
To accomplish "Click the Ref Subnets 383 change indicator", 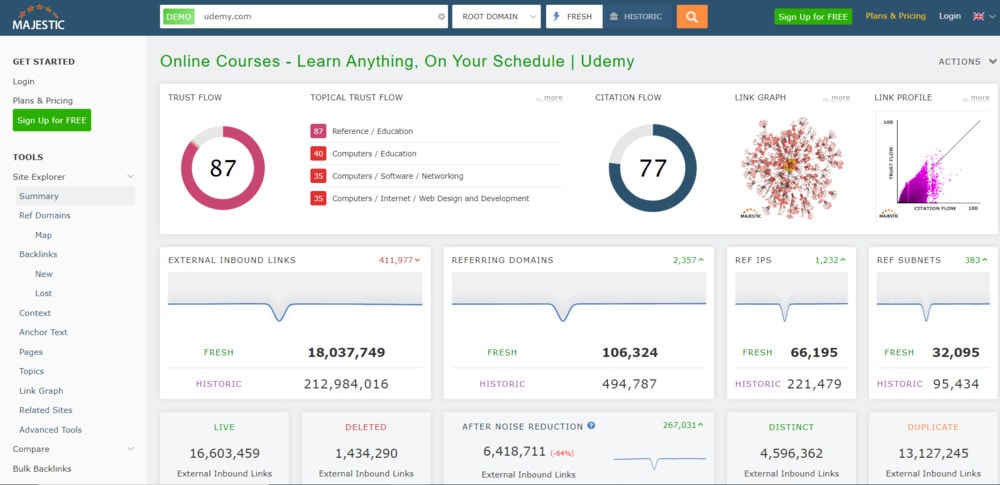I will coord(977,260).
